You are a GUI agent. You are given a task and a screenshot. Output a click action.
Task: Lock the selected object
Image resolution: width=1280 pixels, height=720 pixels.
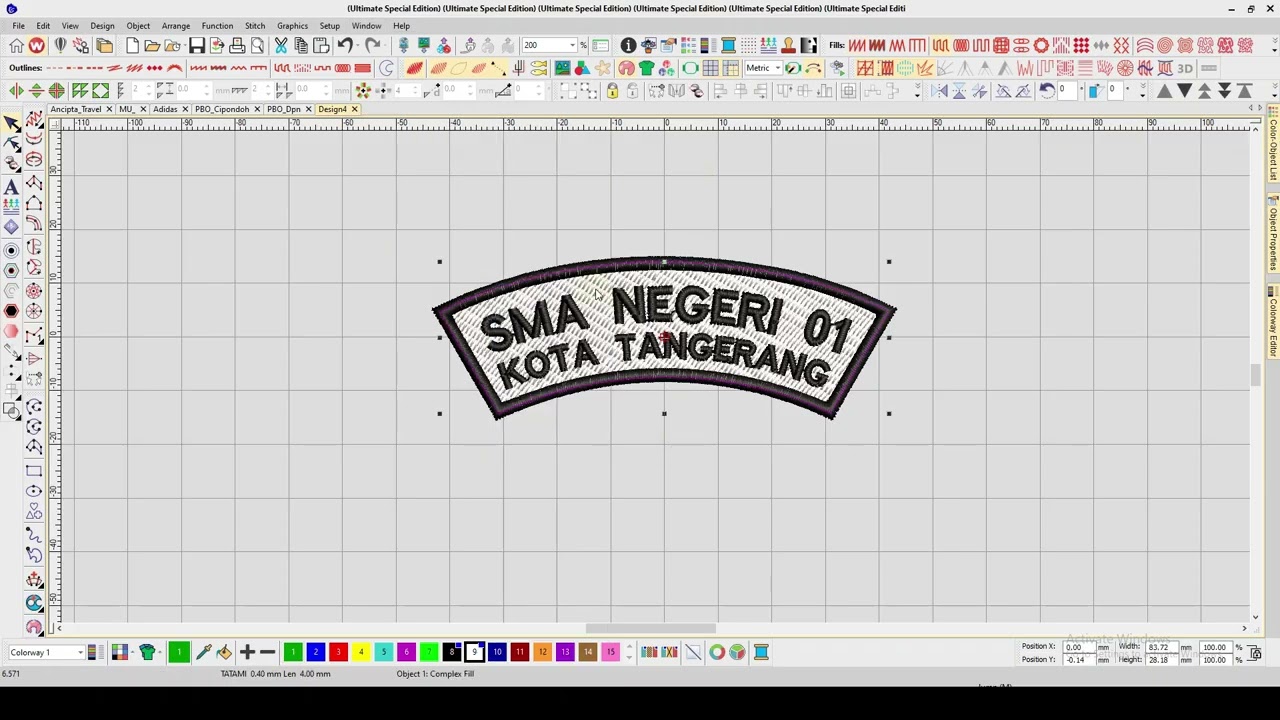(x=612, y=91)
